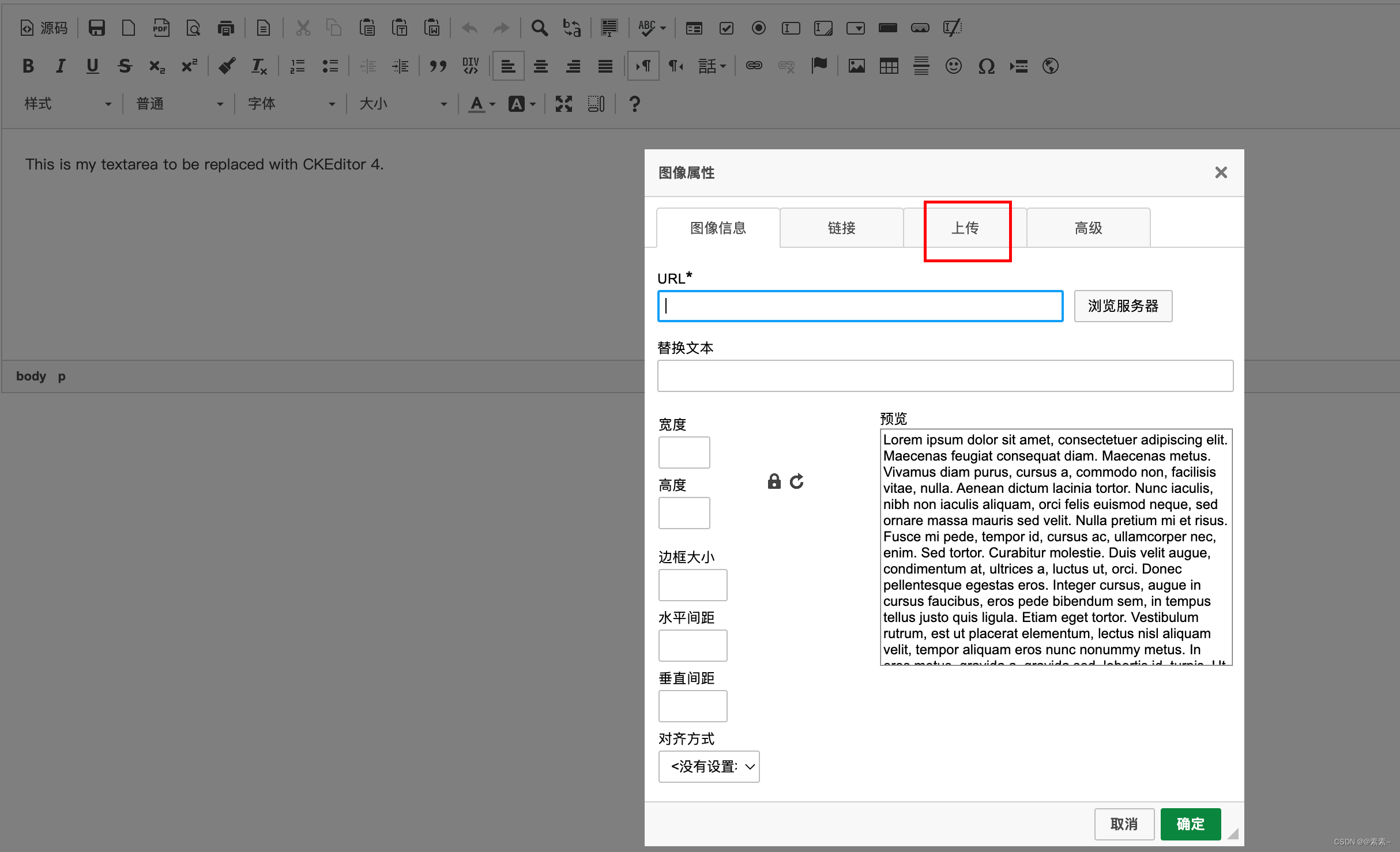This screenshot has width=1400, height=852.
Task: Click the Align Right icon
Action: (x=573, y=66)
